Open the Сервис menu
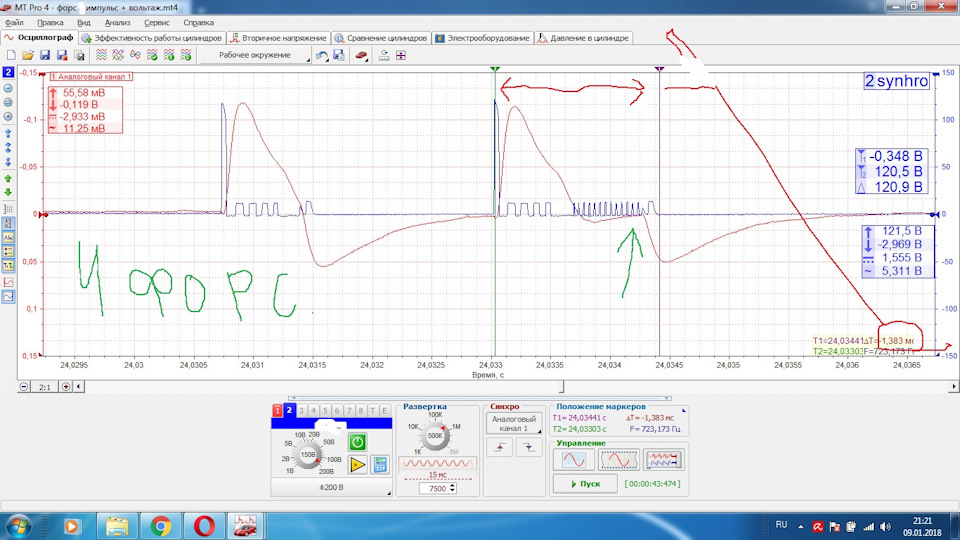 point(157,23)
